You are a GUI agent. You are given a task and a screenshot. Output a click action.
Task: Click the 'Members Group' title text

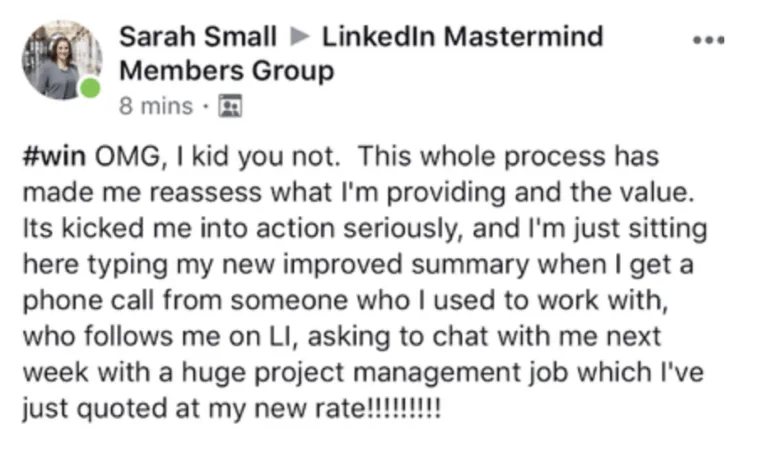(227, 71)
